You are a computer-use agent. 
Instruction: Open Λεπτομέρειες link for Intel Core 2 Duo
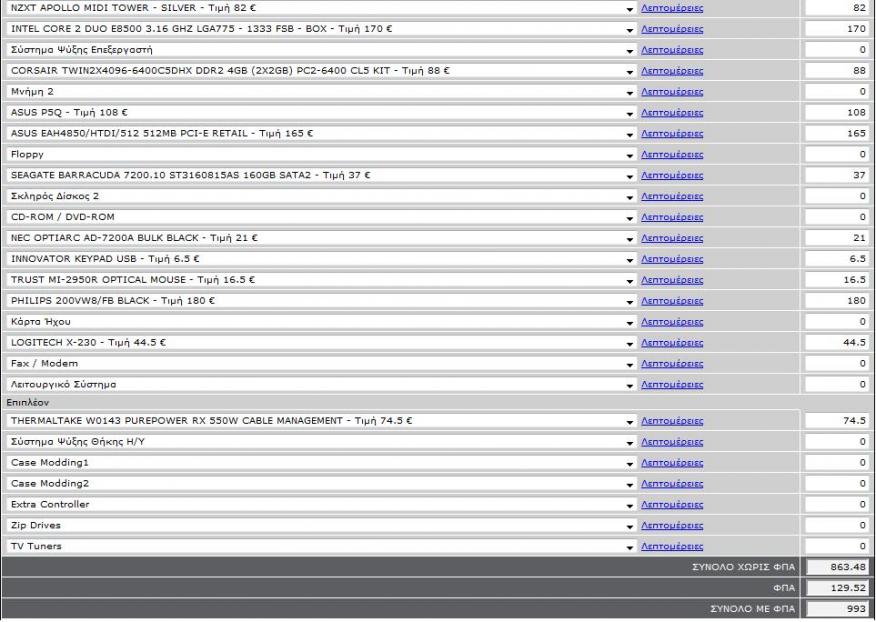click(x=672, y=29)
